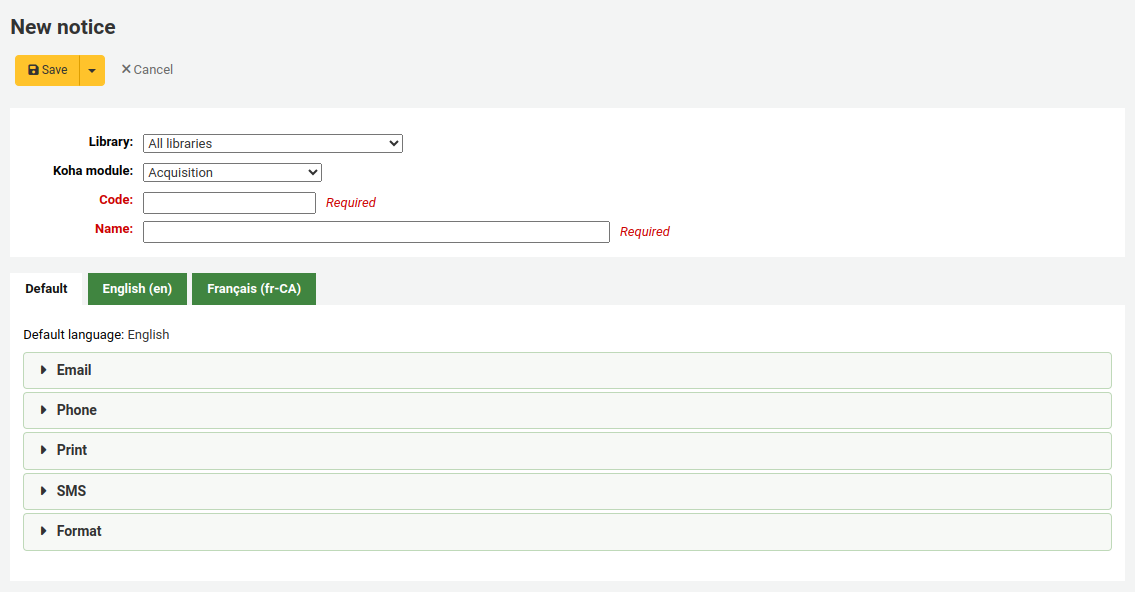Viewport: 1135px width, 592px height.
Task: Switch to the English (en) tab
Action: 137,288
